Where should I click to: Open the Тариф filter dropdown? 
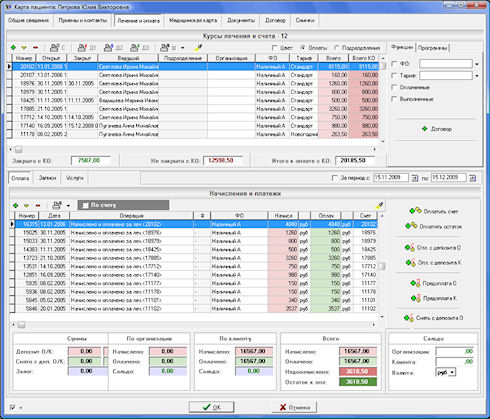tap(477, 76)
